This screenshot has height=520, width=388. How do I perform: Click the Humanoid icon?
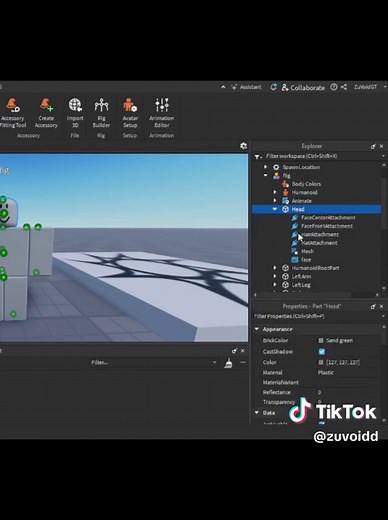click(x=285, y=192)
